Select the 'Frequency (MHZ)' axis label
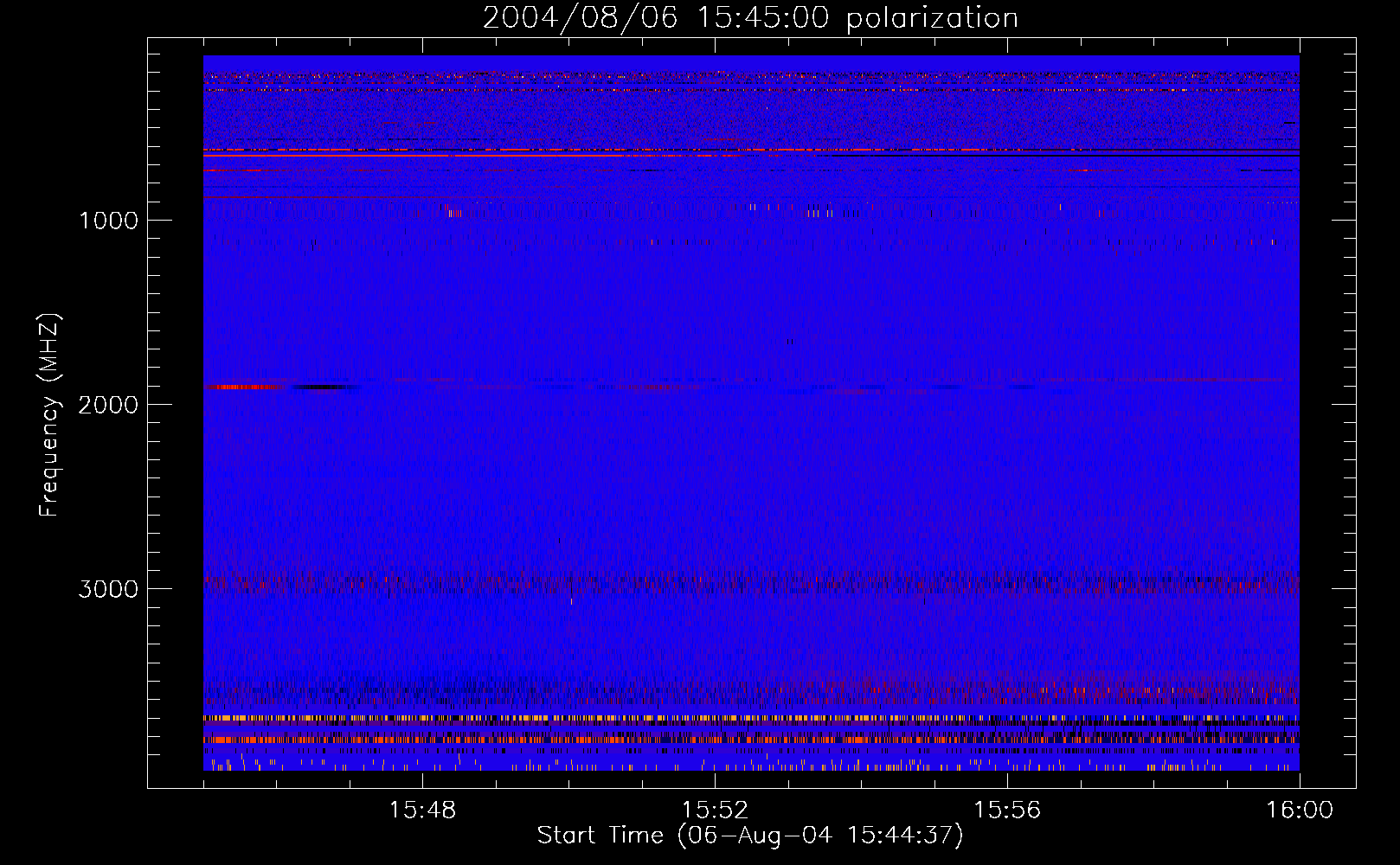1400x865 pixels. pos(49,415)
